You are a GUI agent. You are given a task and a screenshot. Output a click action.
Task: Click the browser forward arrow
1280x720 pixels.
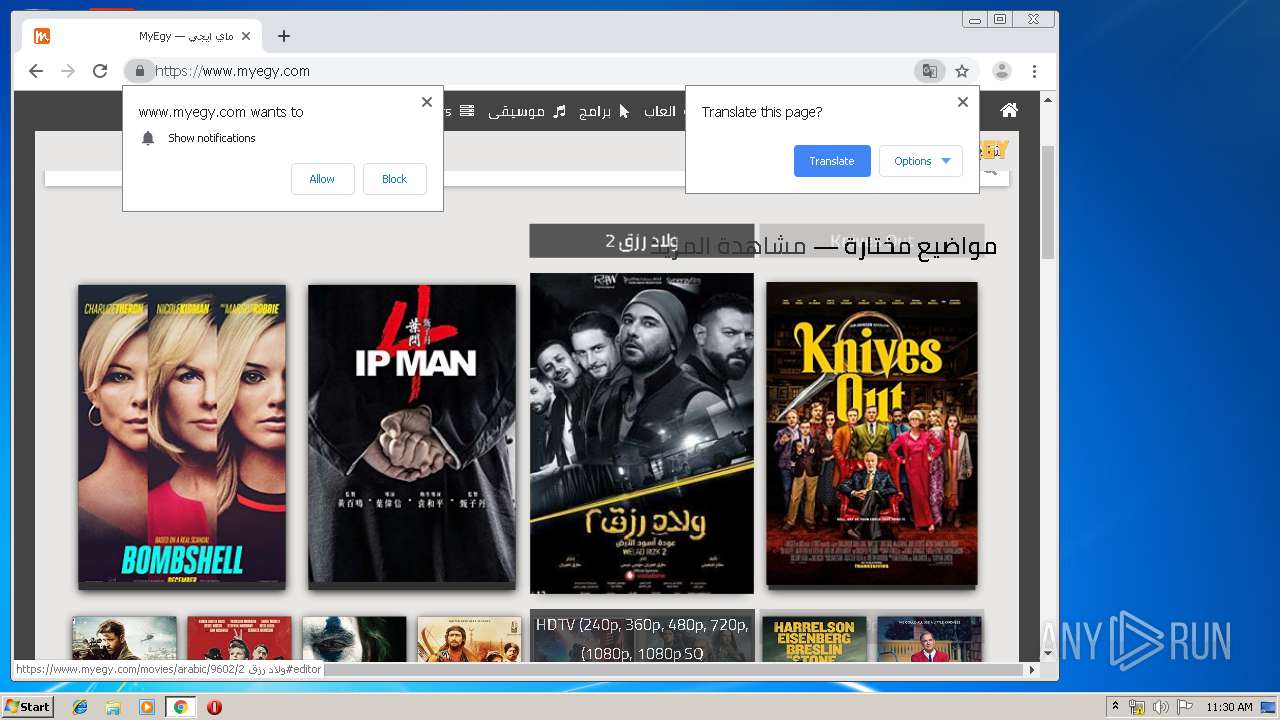tap(68, 71)
